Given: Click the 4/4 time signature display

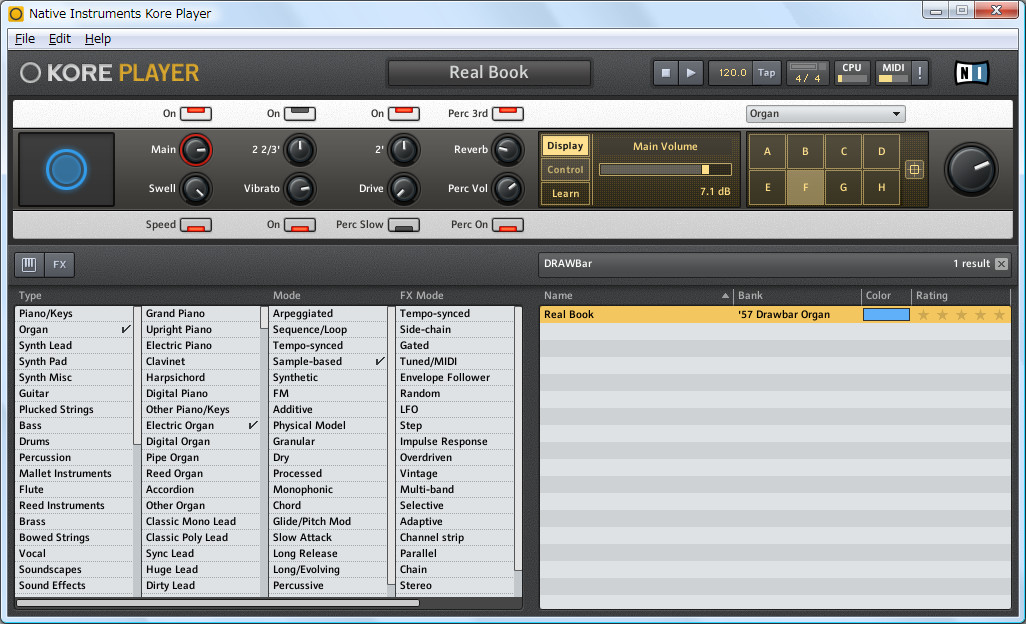Looking at the screenshot, I should coord(807,78).
